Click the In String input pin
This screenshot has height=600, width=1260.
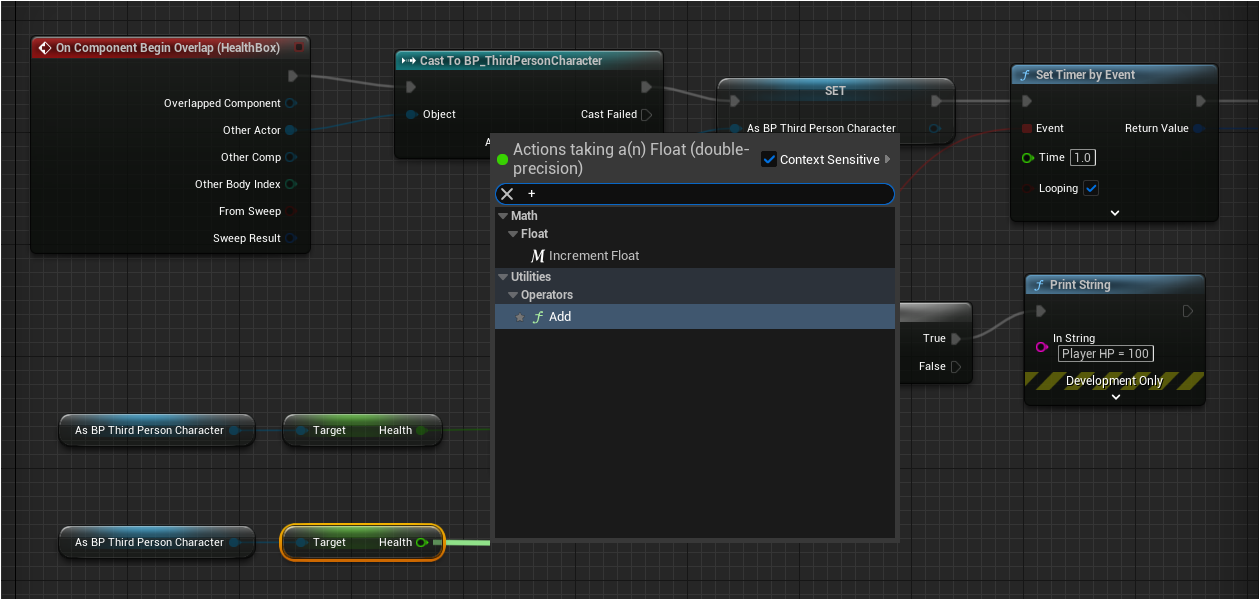1041,347
